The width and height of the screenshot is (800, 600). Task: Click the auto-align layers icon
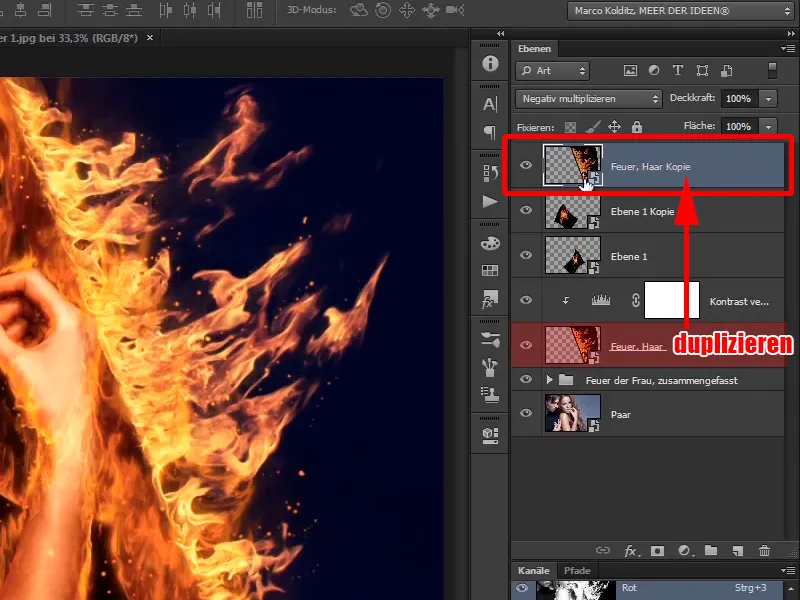254,10
